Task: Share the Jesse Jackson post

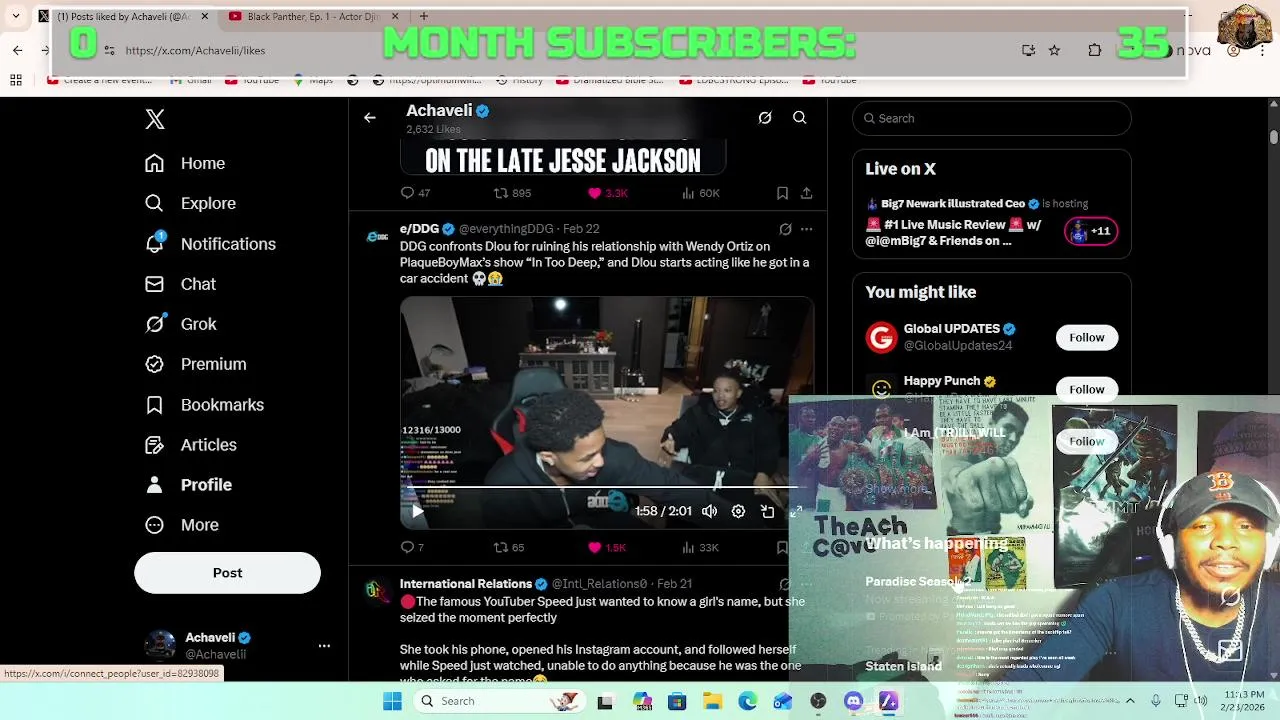Action: [x=806, y=193]
